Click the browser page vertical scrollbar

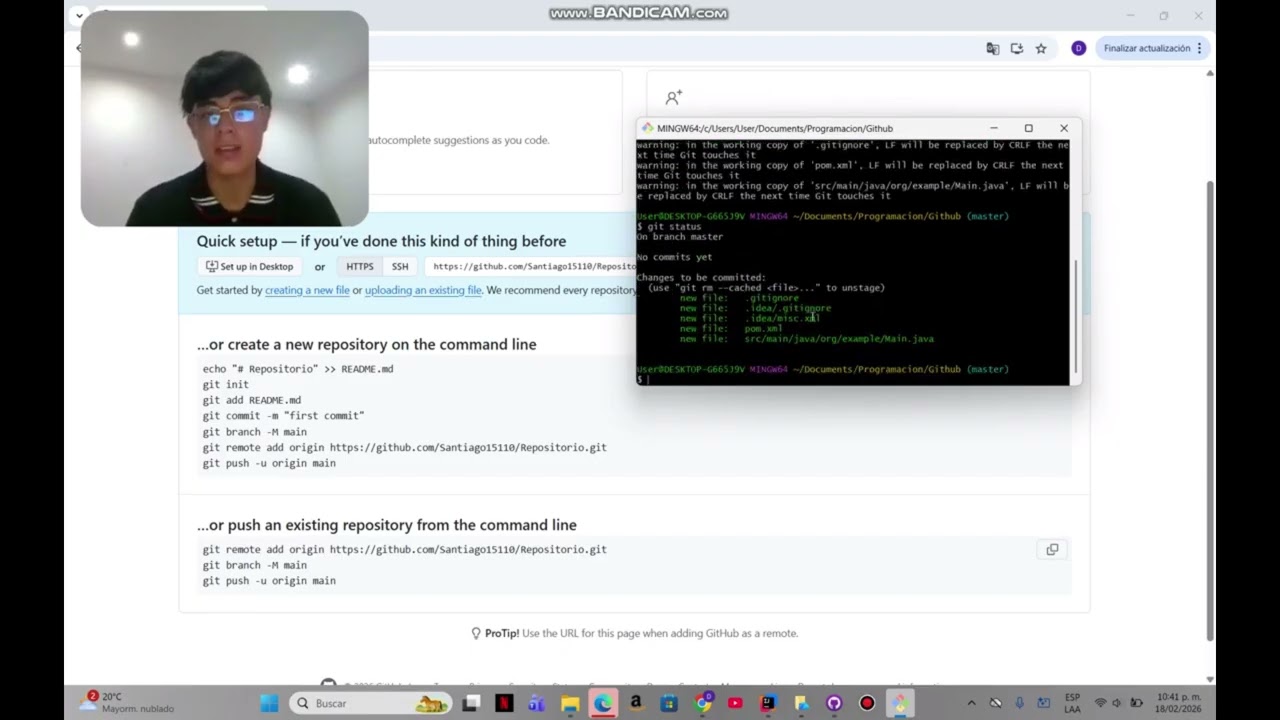pyautogui.click(x=1210, y=410)
